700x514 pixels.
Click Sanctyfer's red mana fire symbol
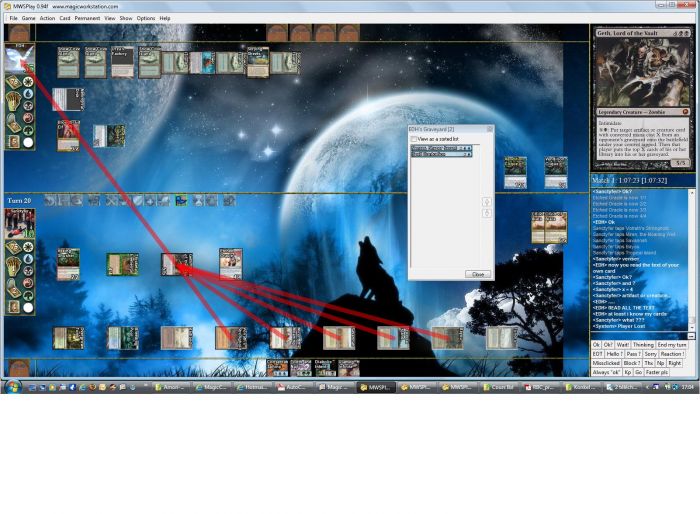pos(28,283)
